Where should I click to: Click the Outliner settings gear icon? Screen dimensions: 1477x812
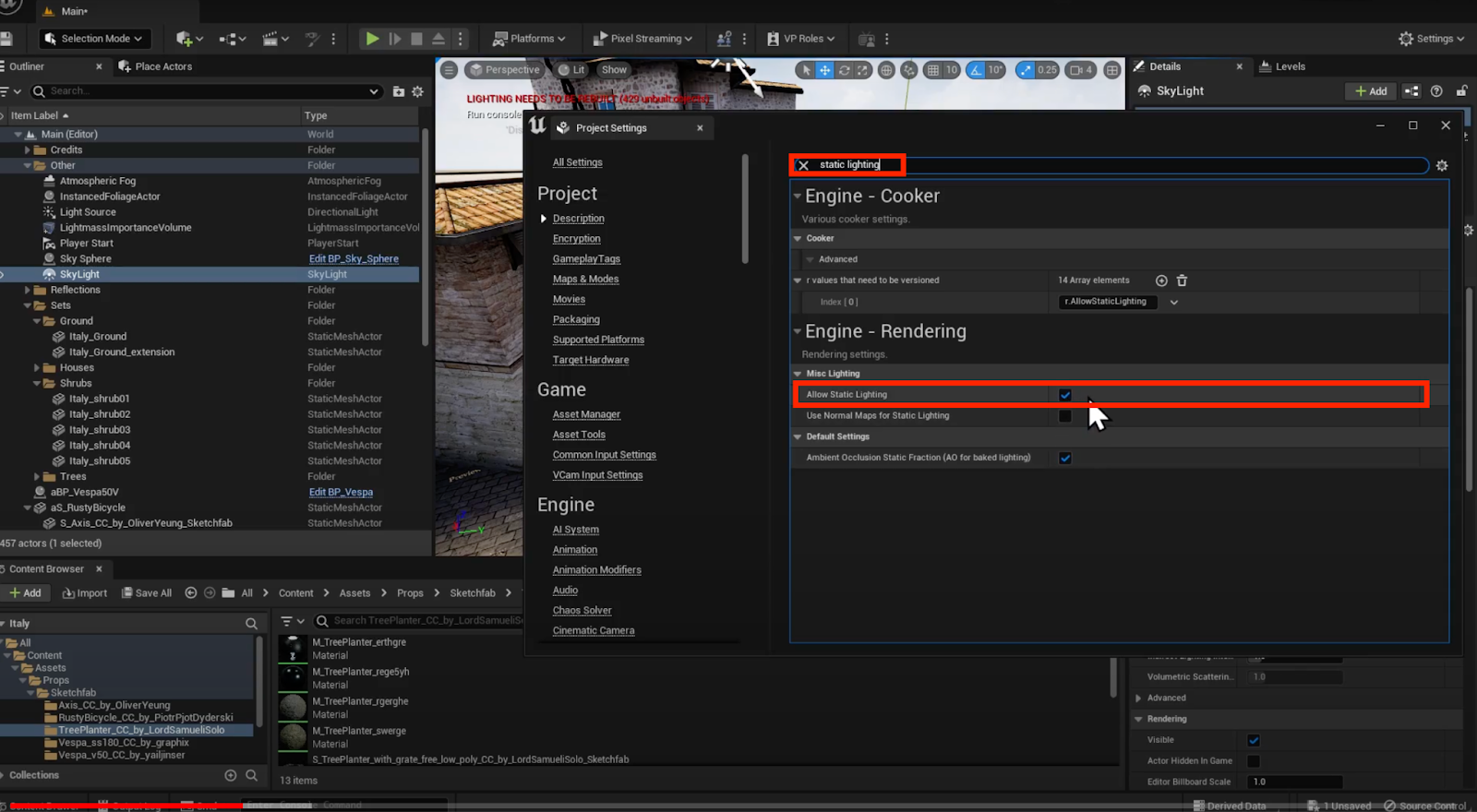click(417, 91)
